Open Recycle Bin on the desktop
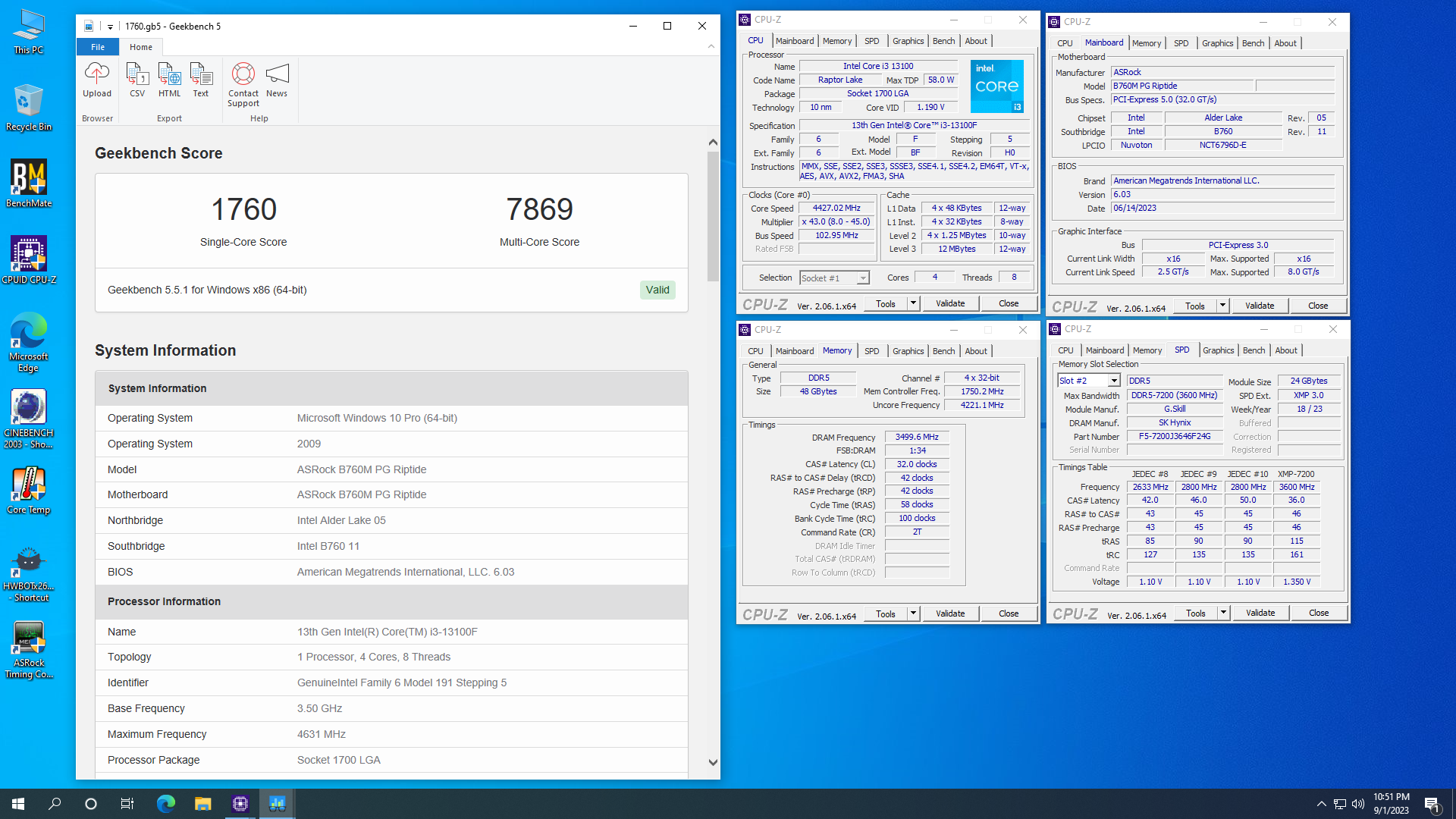1456x819 pixels. 29,108
